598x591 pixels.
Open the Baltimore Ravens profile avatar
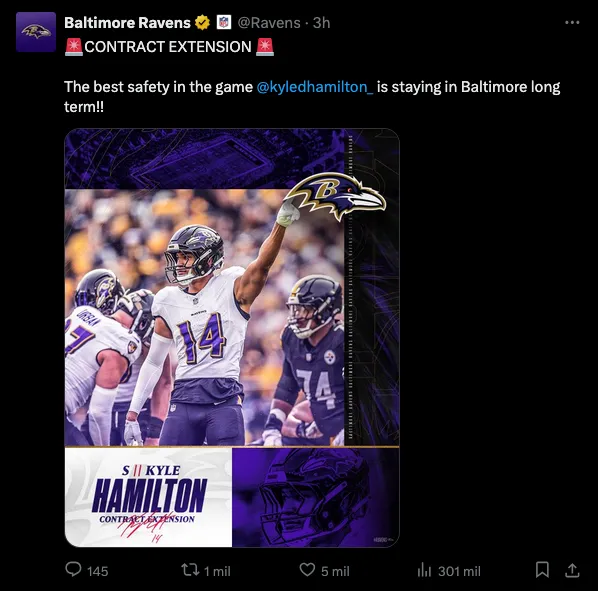[36, 32]
